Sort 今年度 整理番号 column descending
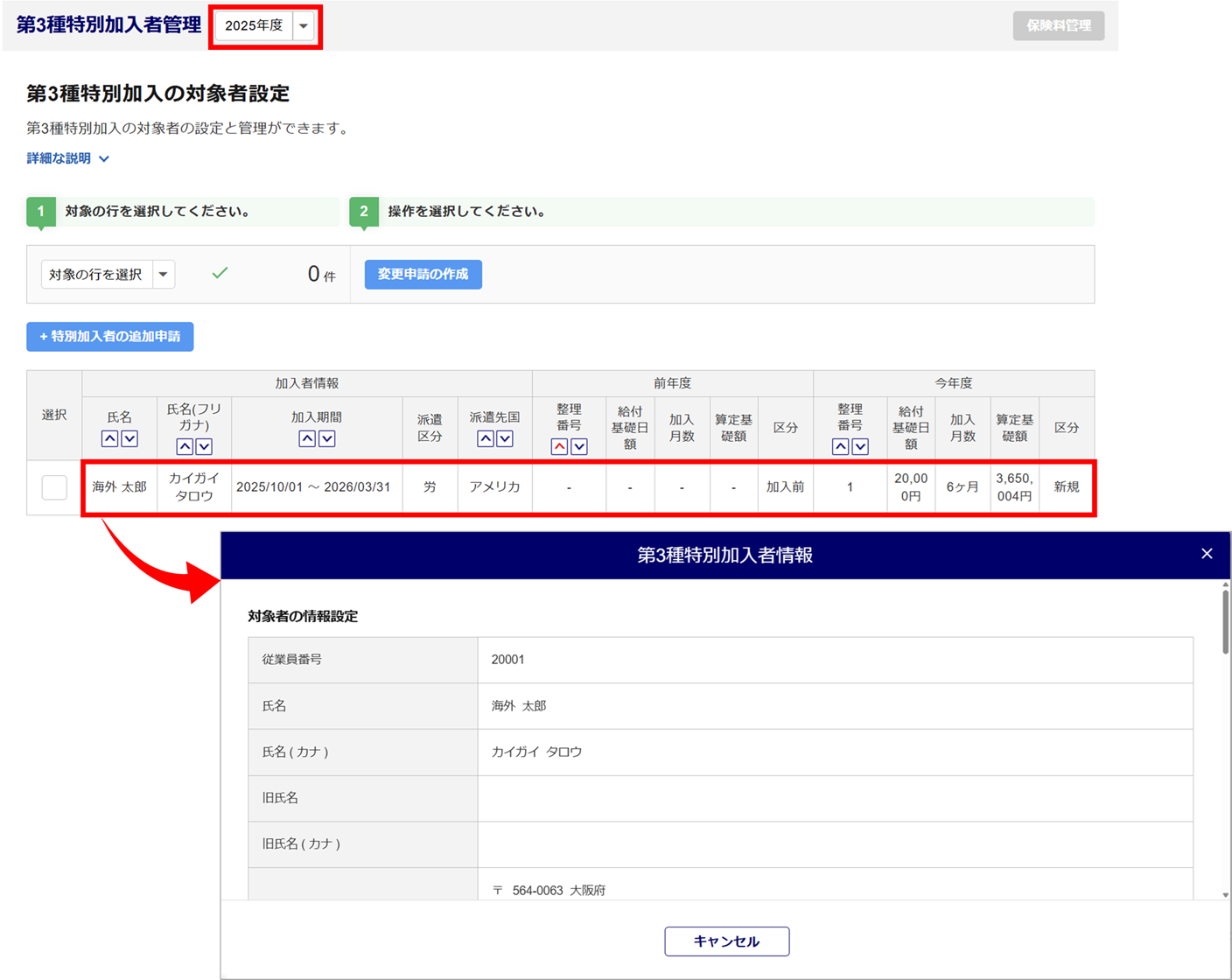The width and height of the screenshot is (1232, 980). [860, 446]
